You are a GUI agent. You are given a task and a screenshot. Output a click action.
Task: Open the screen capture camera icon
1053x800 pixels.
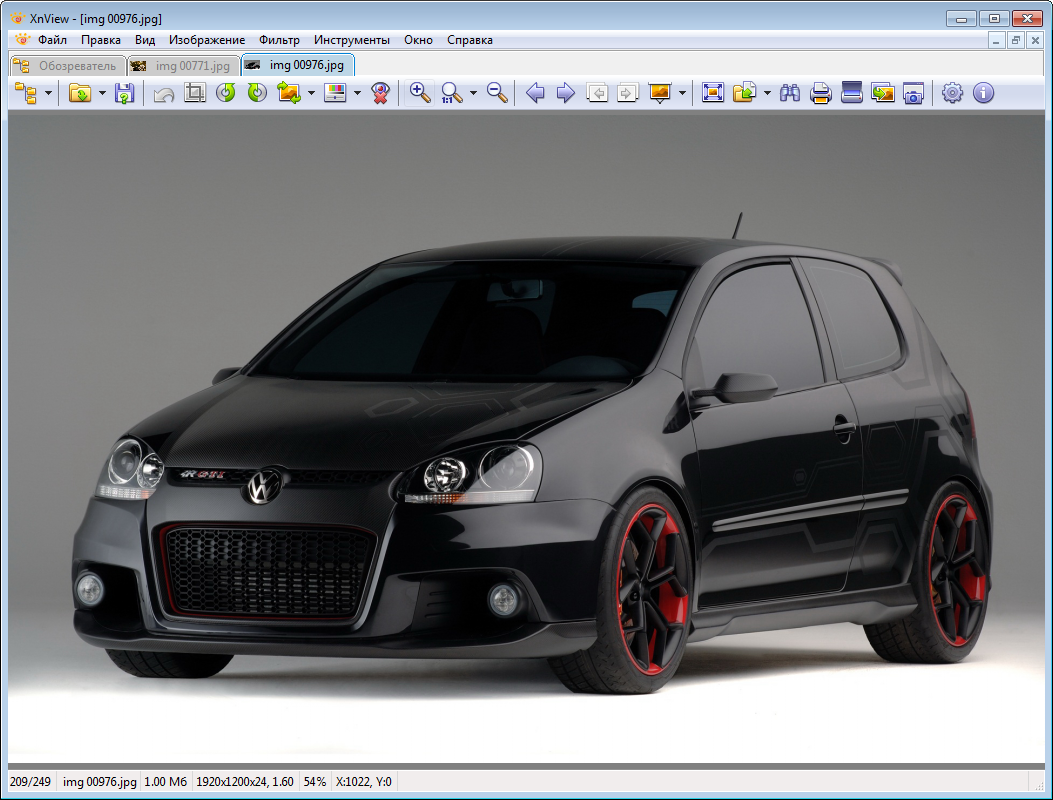tap(913, 93)
